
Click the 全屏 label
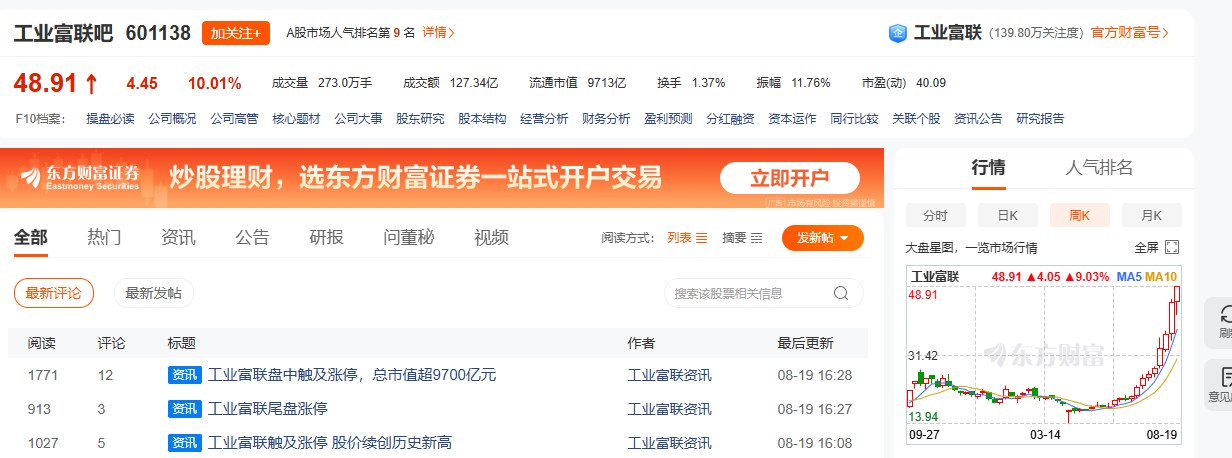coord(1146,247)
